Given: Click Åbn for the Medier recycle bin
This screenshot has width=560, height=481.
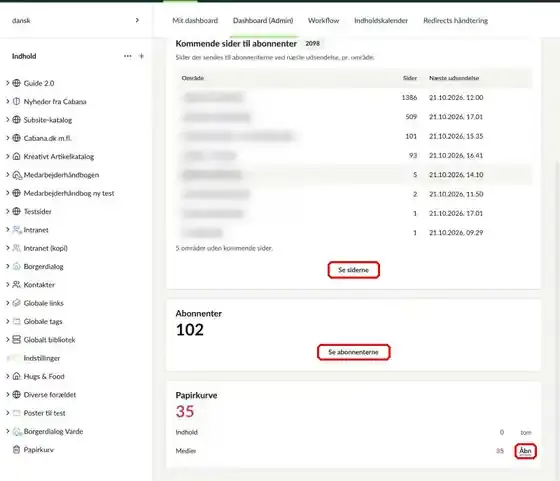Looking at the screenshot, I should click(x=525, y=451).
